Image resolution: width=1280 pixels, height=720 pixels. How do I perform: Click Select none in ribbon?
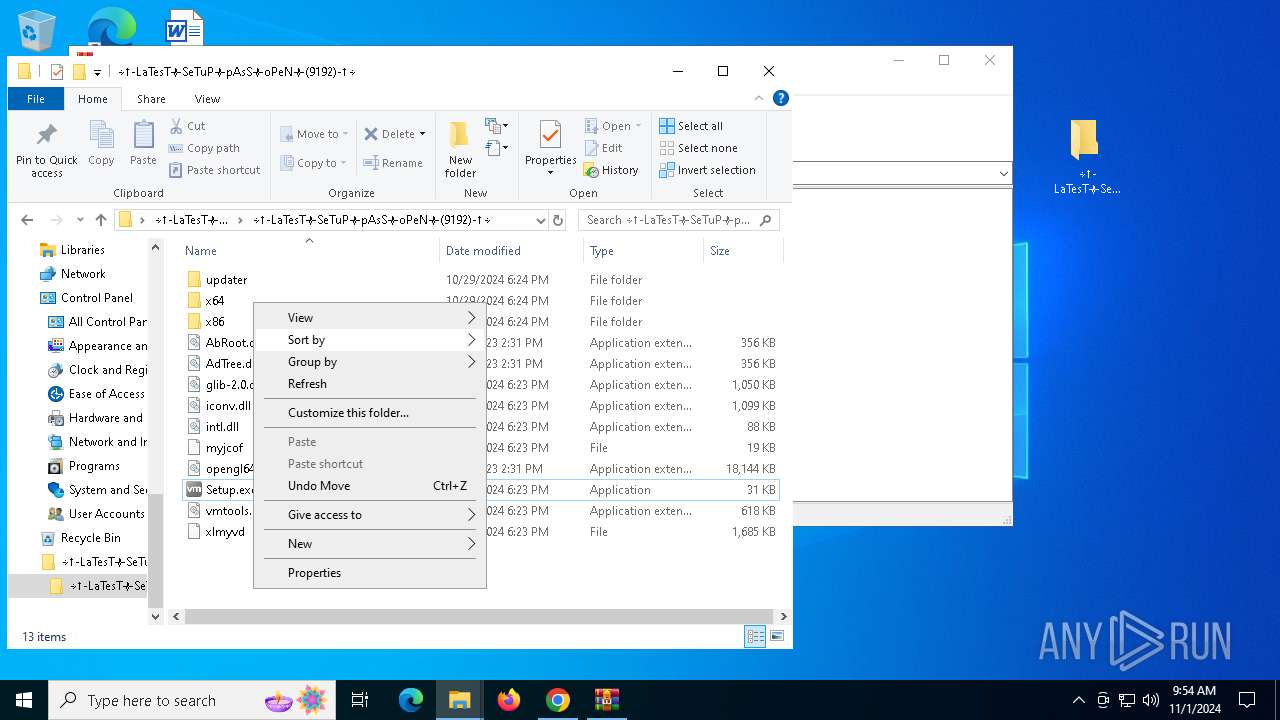point(698,148)
